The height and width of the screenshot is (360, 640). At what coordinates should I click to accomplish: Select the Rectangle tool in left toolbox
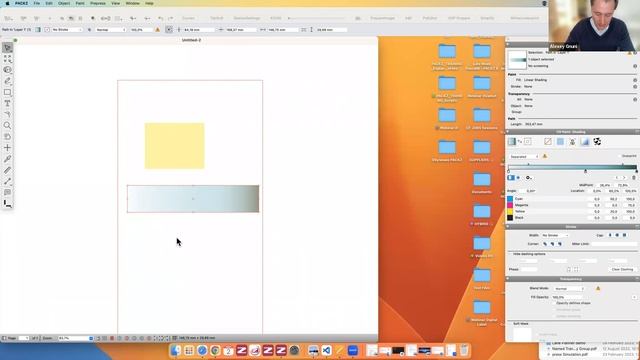coord(7,92)
